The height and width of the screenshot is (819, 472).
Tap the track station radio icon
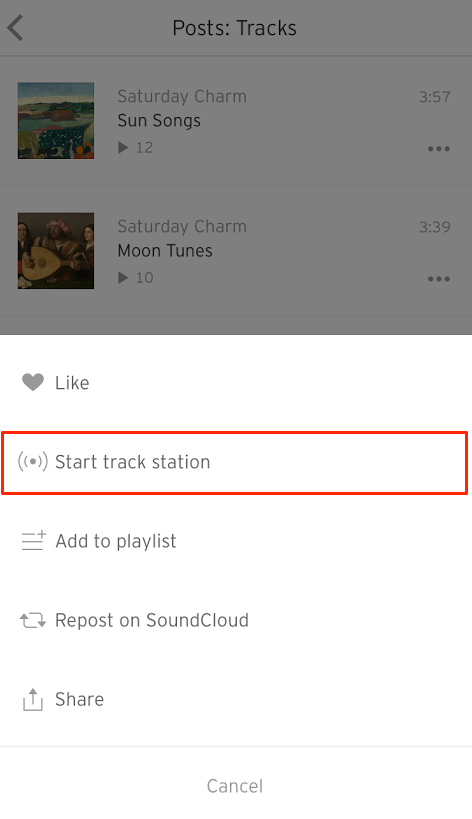[33, 462]
